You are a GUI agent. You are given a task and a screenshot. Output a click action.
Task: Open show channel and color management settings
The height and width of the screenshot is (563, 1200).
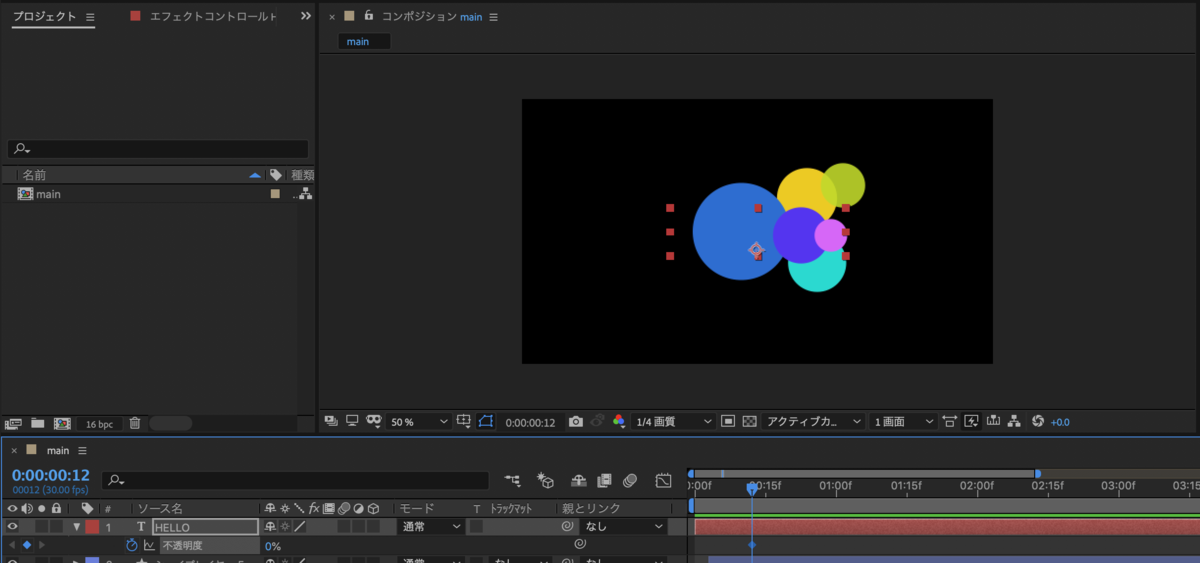619,422
